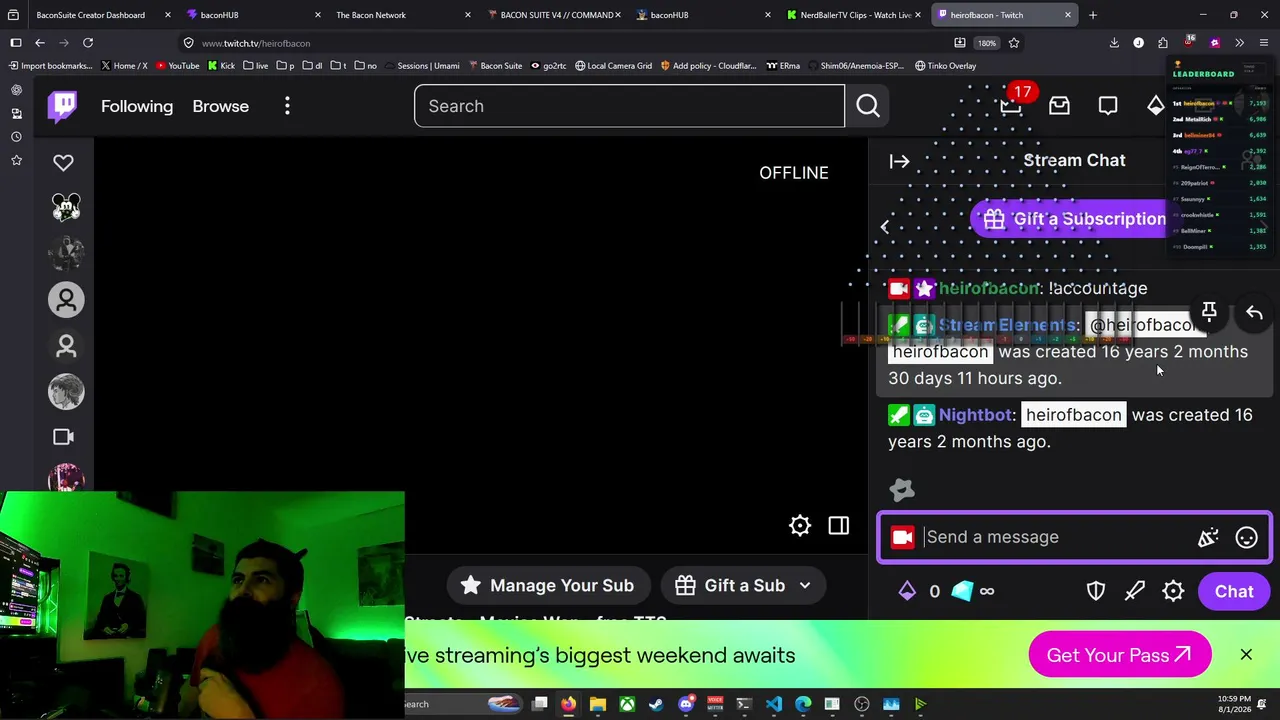Collapse the Stream Chat panel
This screenshot has height=720, width=1280.
(899, 161)
